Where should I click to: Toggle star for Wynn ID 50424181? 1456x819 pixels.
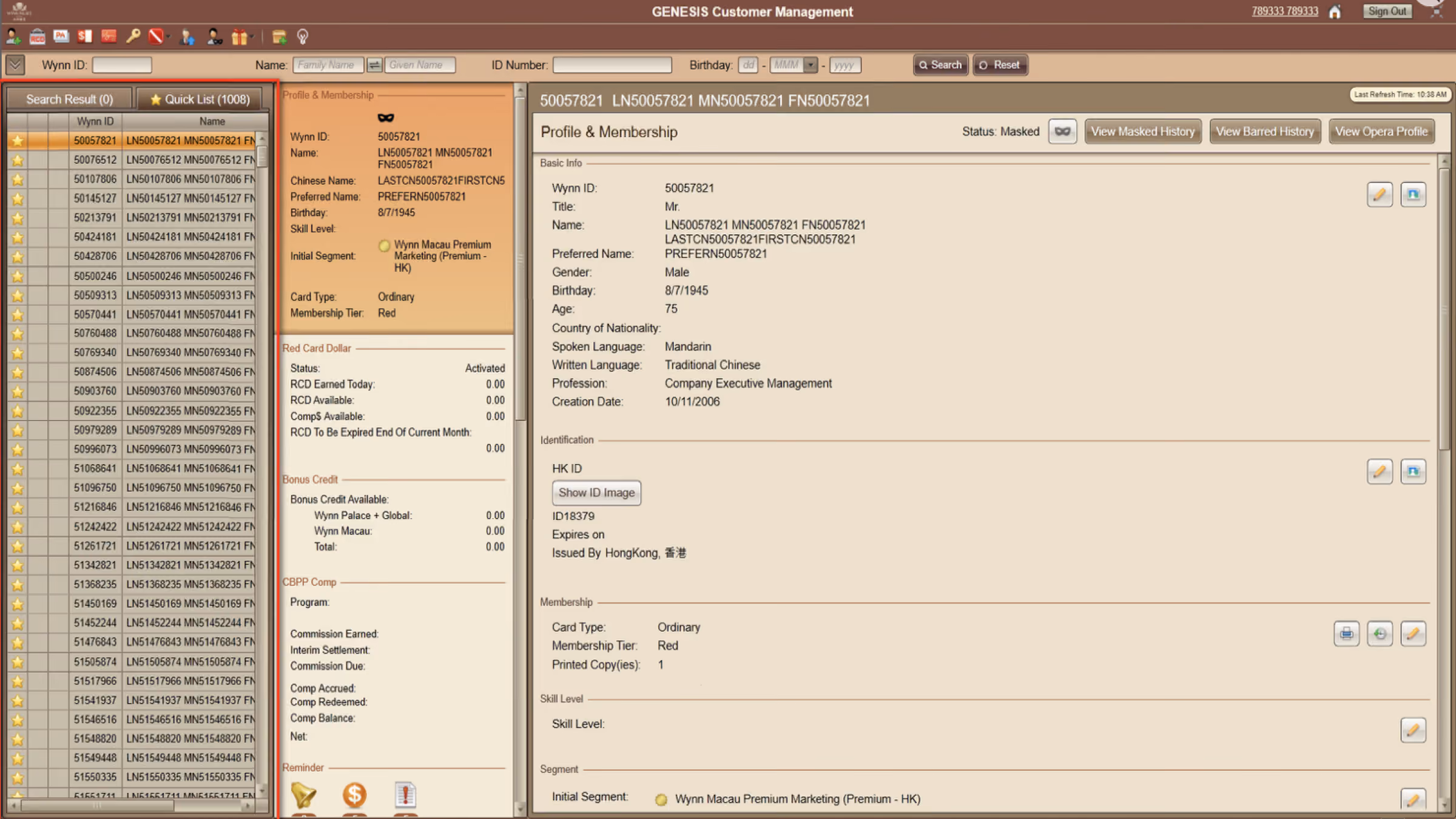18,237
